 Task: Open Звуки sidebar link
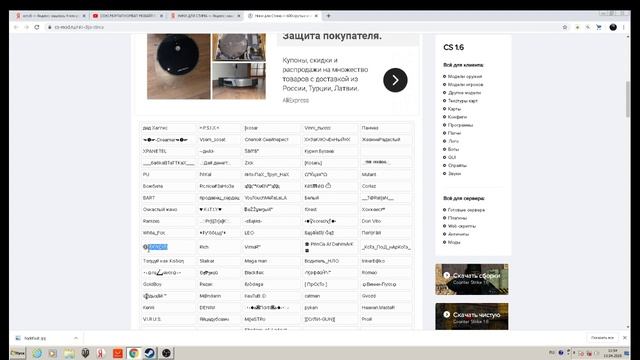[454, 173]
